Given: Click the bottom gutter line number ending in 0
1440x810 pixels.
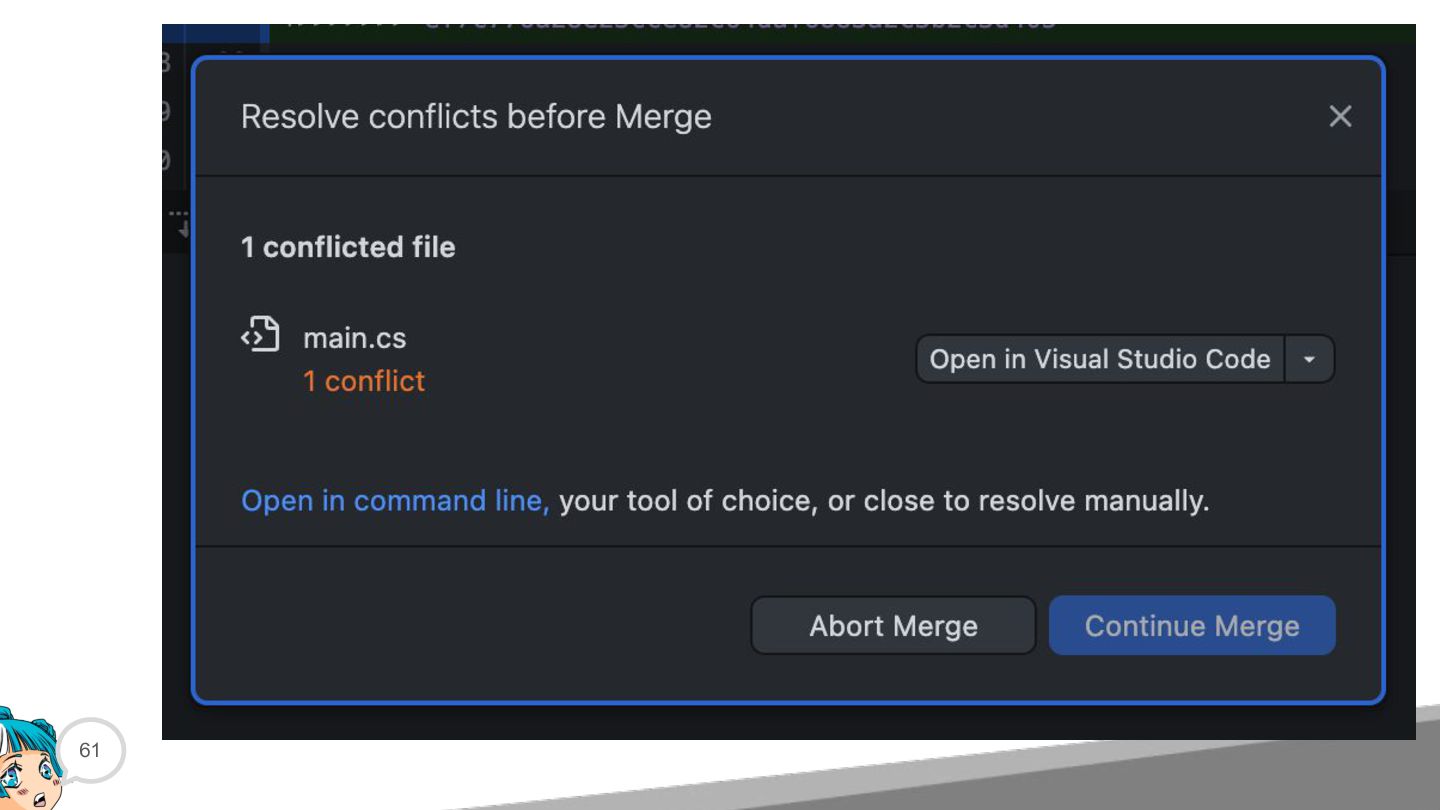Looking at the screenshot, I should point(165,160).
